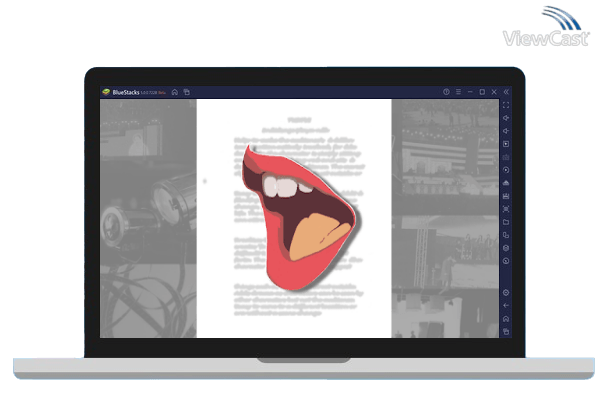
Task: Click the Android home icon in sidebar
Action: (x=506, y=319)
